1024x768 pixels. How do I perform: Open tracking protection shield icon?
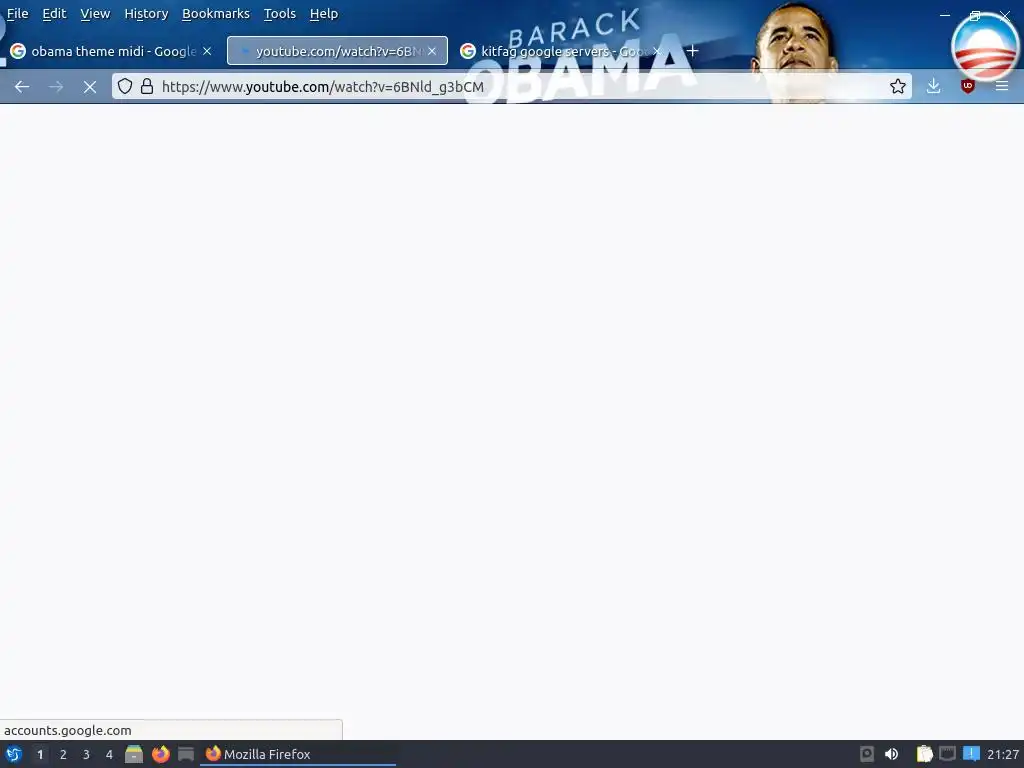coord(125,86)
